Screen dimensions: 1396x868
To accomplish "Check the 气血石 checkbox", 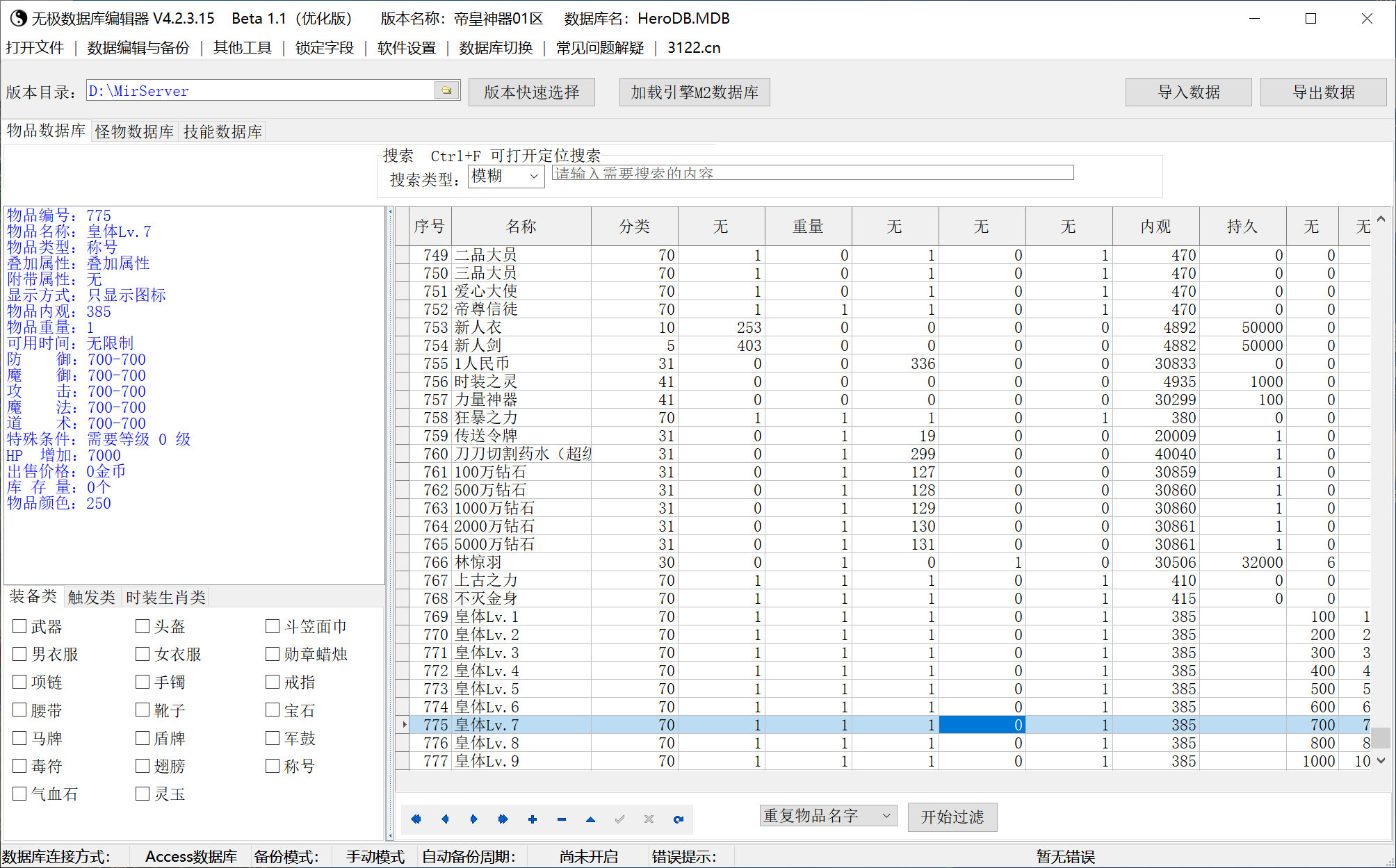I will click(x=19, y=794).
